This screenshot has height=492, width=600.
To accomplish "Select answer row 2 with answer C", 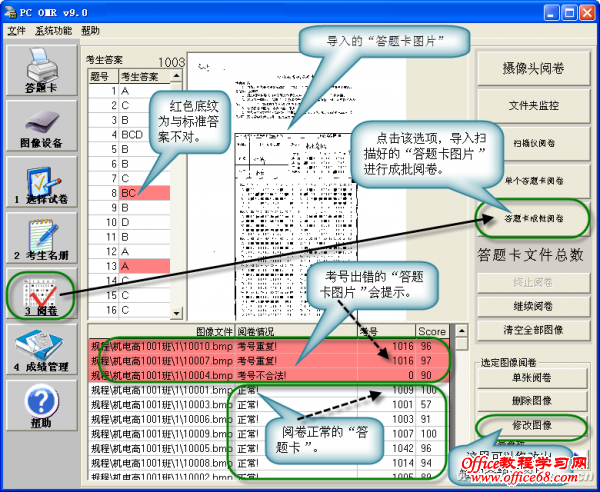I will 129,106.
